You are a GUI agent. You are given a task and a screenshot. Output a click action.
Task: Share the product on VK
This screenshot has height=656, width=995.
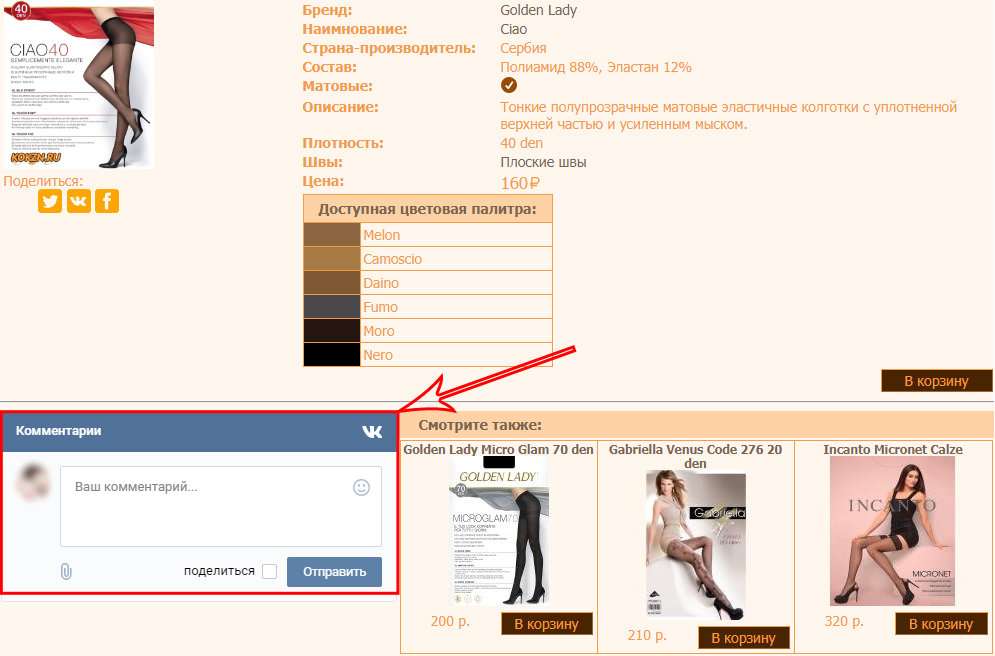tap(79, 201)
